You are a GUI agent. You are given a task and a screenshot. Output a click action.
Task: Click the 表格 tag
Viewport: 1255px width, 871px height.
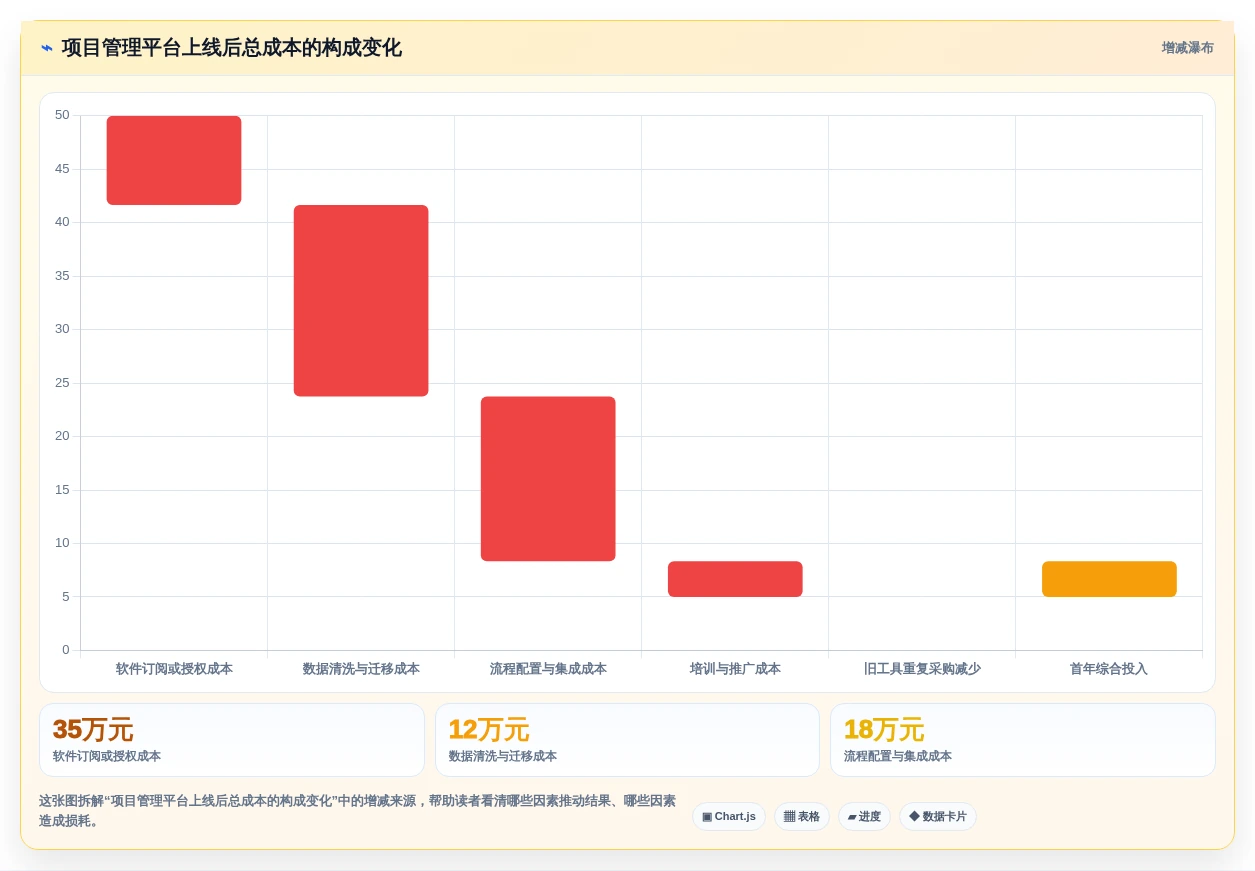(x=802, y=816)
